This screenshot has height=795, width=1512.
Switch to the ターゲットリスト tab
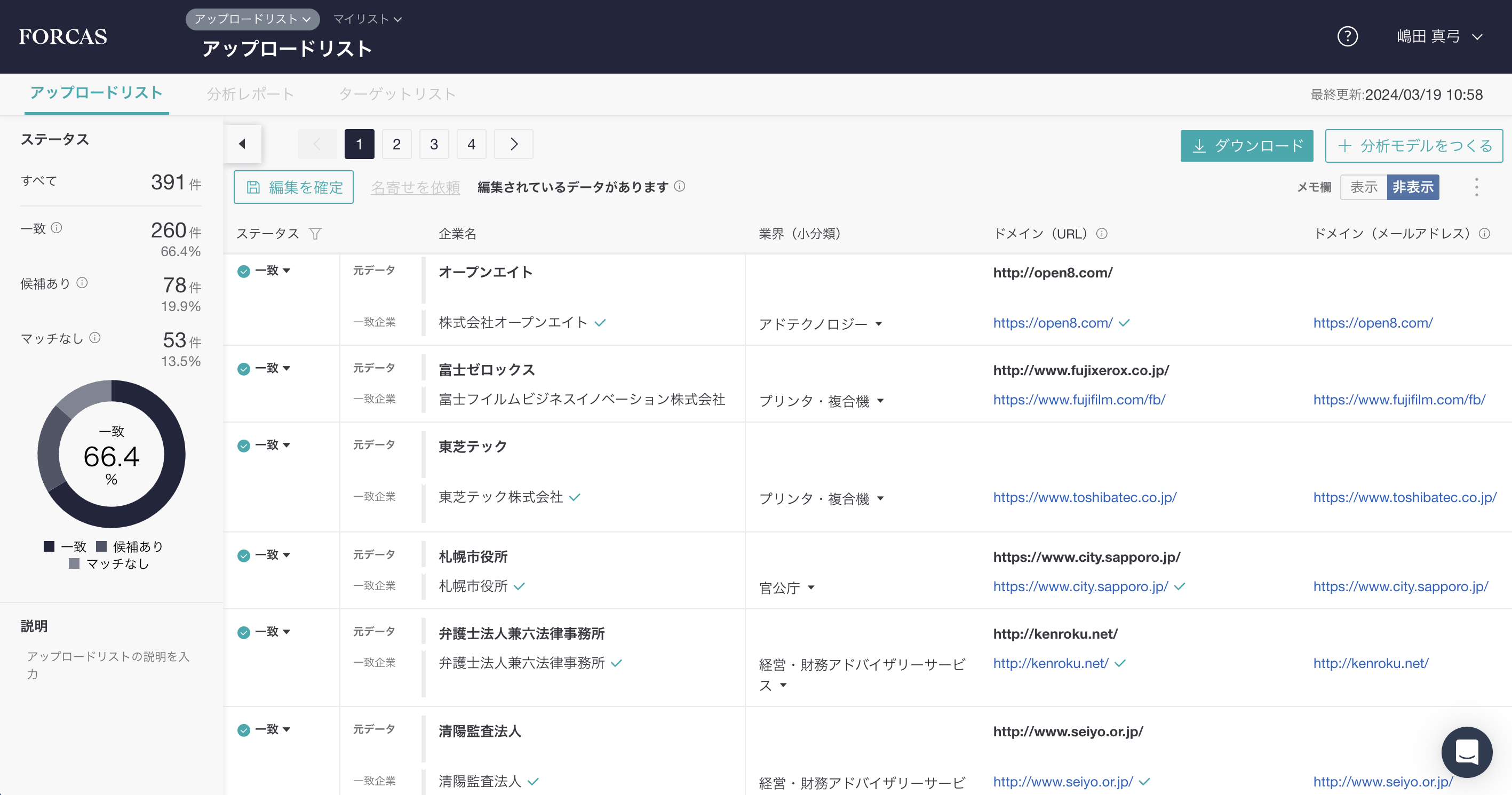(x=397, y=94)
